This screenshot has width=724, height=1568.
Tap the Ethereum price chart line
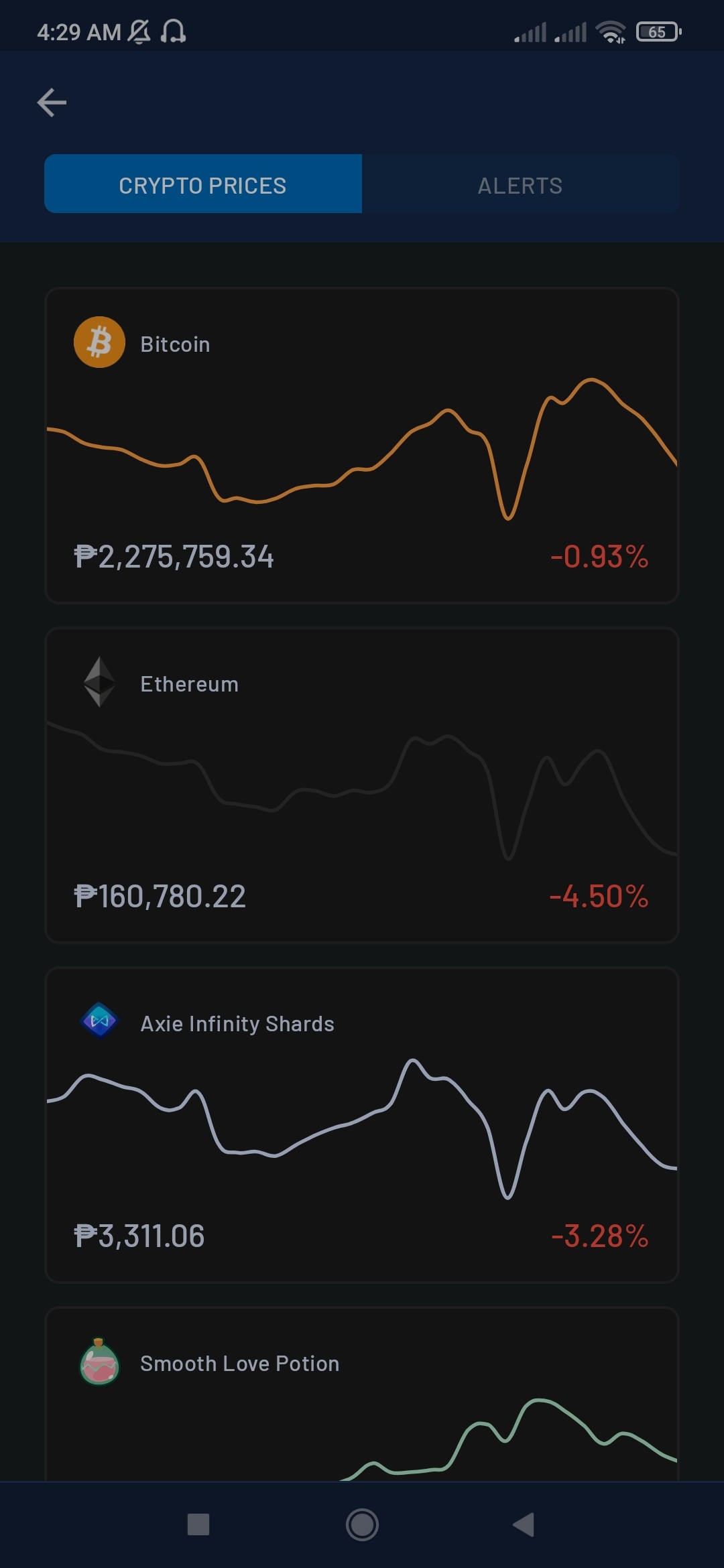point(362,791)
